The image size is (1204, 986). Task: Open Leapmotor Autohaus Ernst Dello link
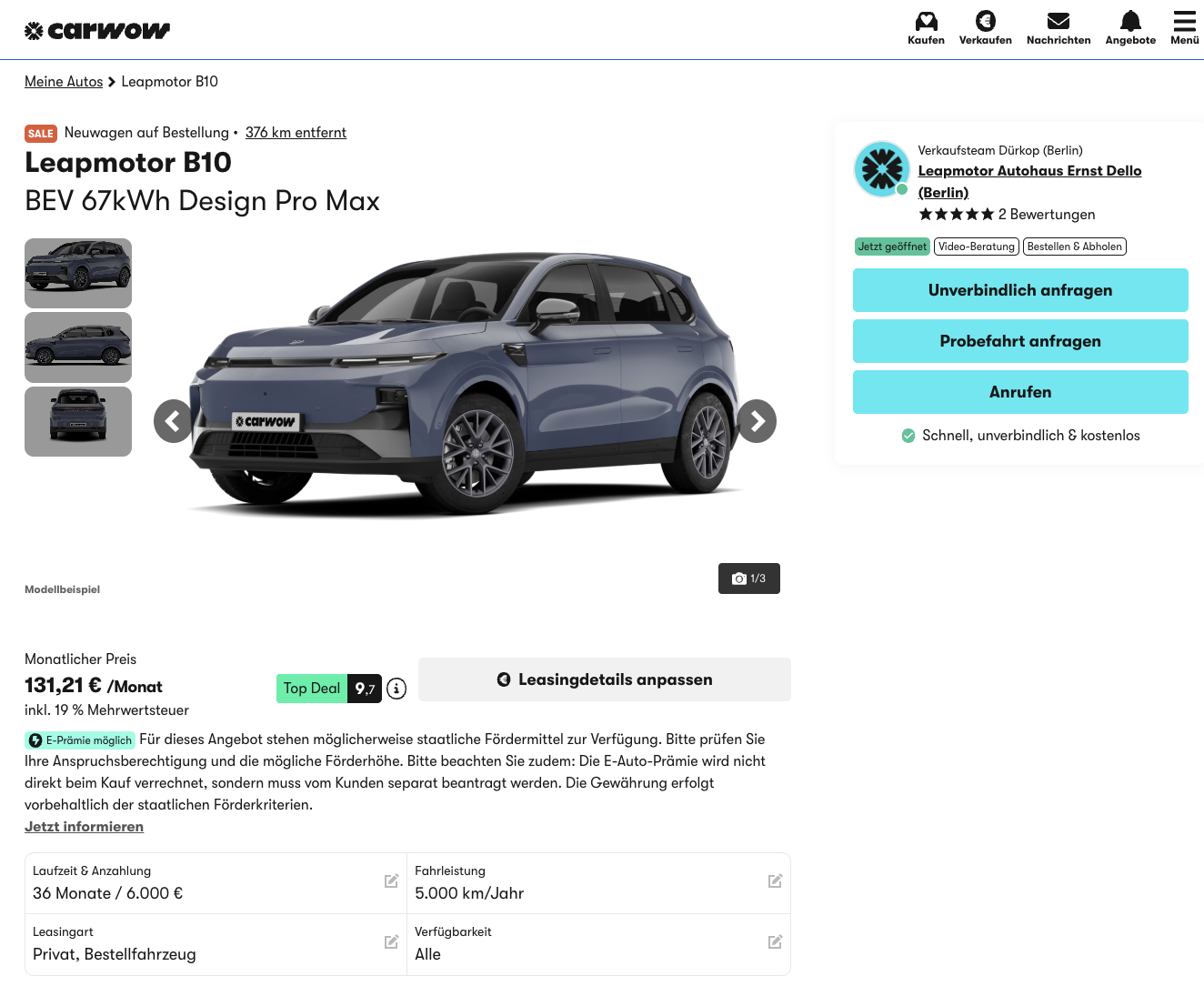click(1029, 171)
